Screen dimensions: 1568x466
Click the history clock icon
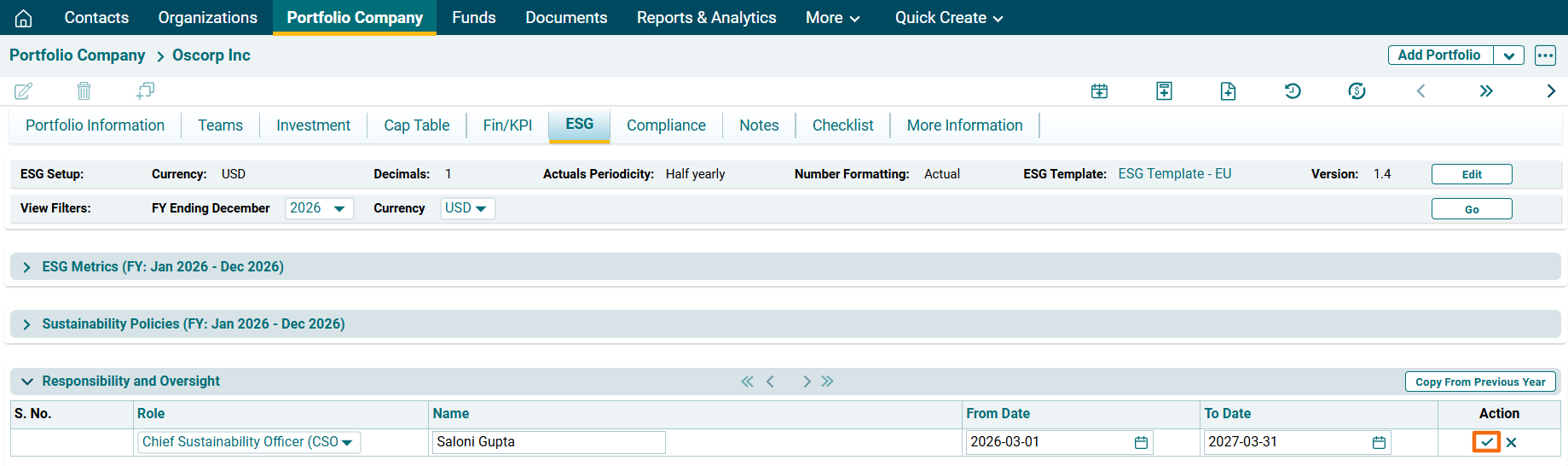(x=1293, y=91)
